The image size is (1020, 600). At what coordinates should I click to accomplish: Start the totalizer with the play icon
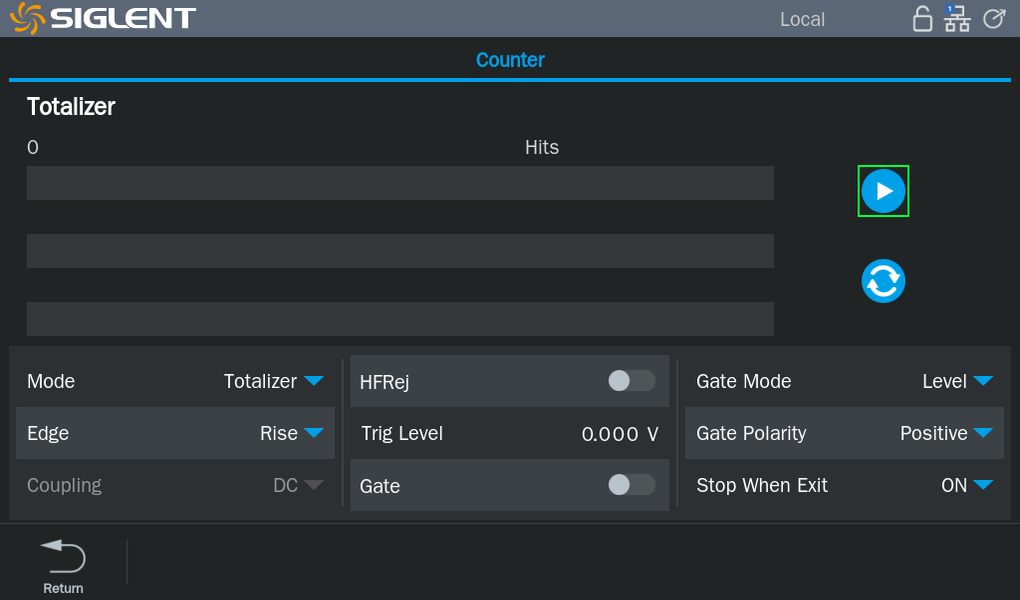[883, 191]
